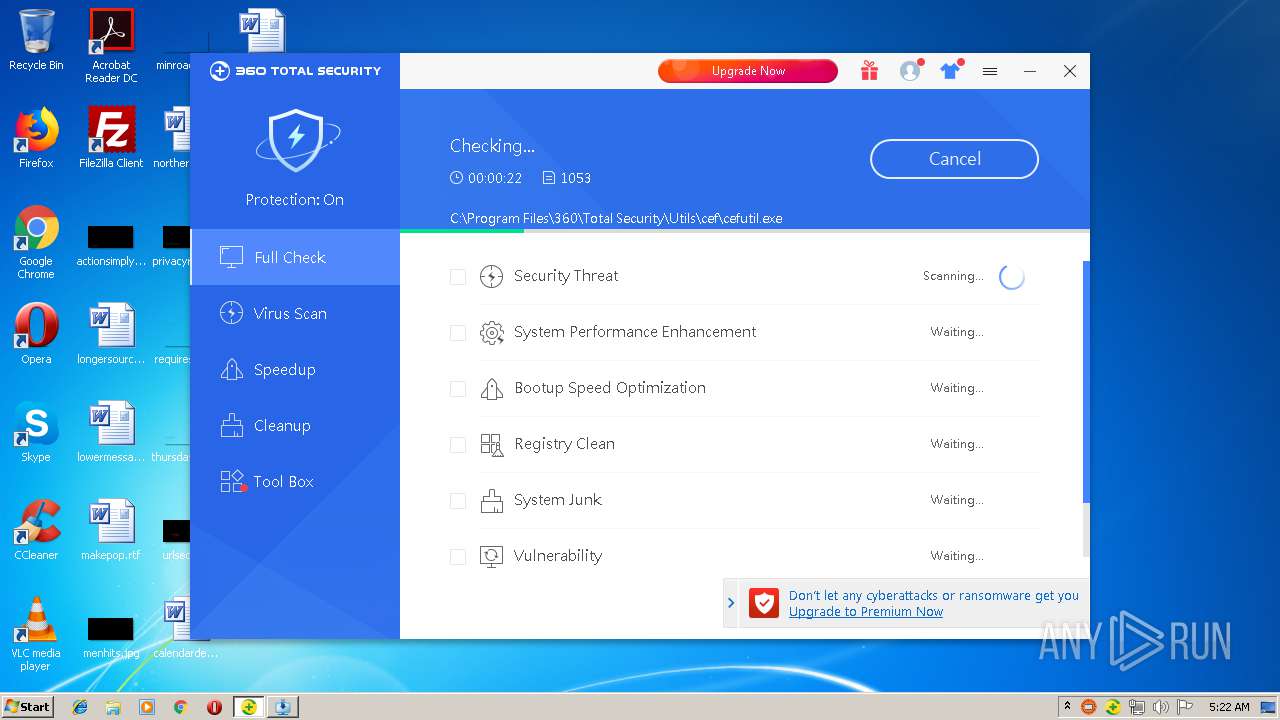Click the scan progress bar
This screenshot has width=1280, height=720.
[x=744, y=231]
